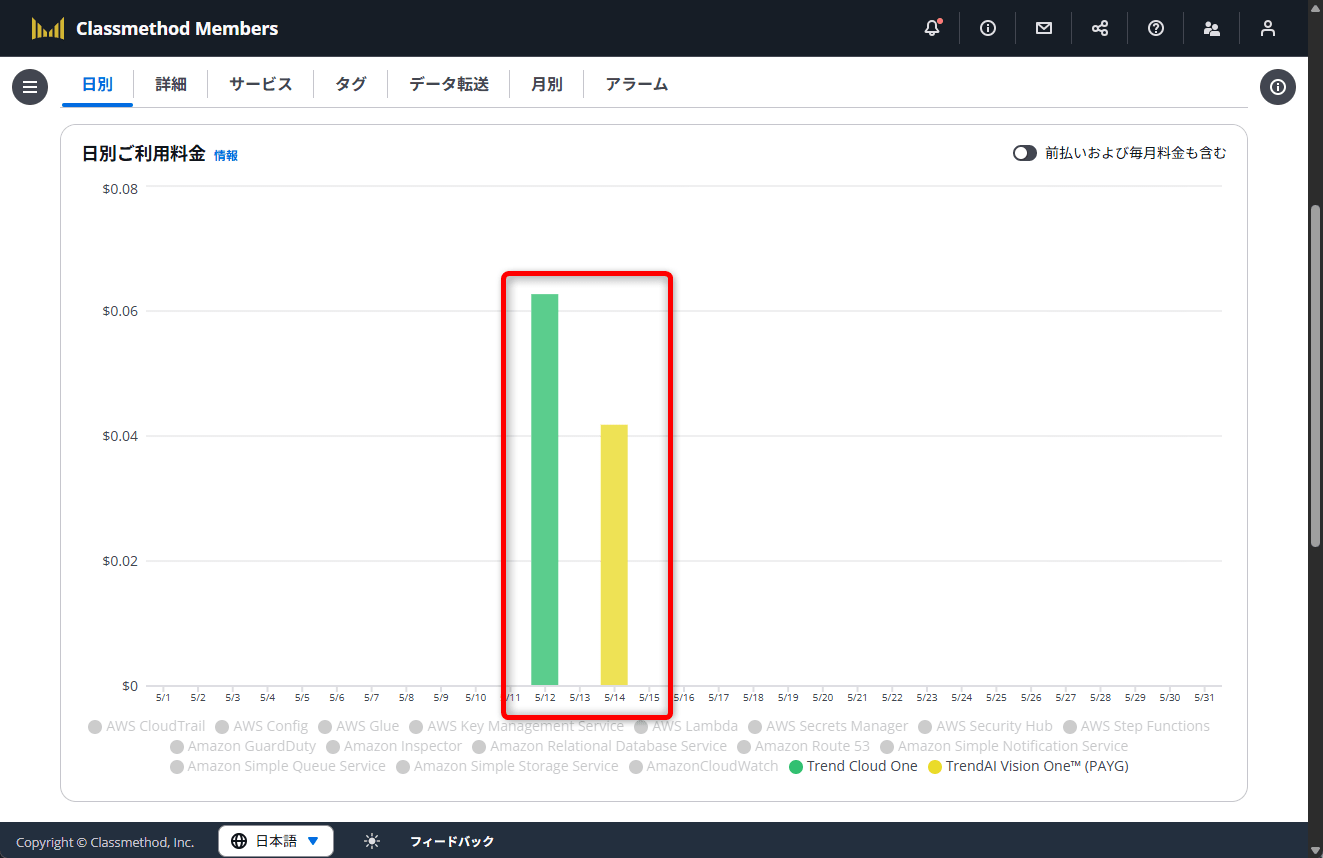
Task: Switch to the 詳細 tab
Action: [171, 85]
